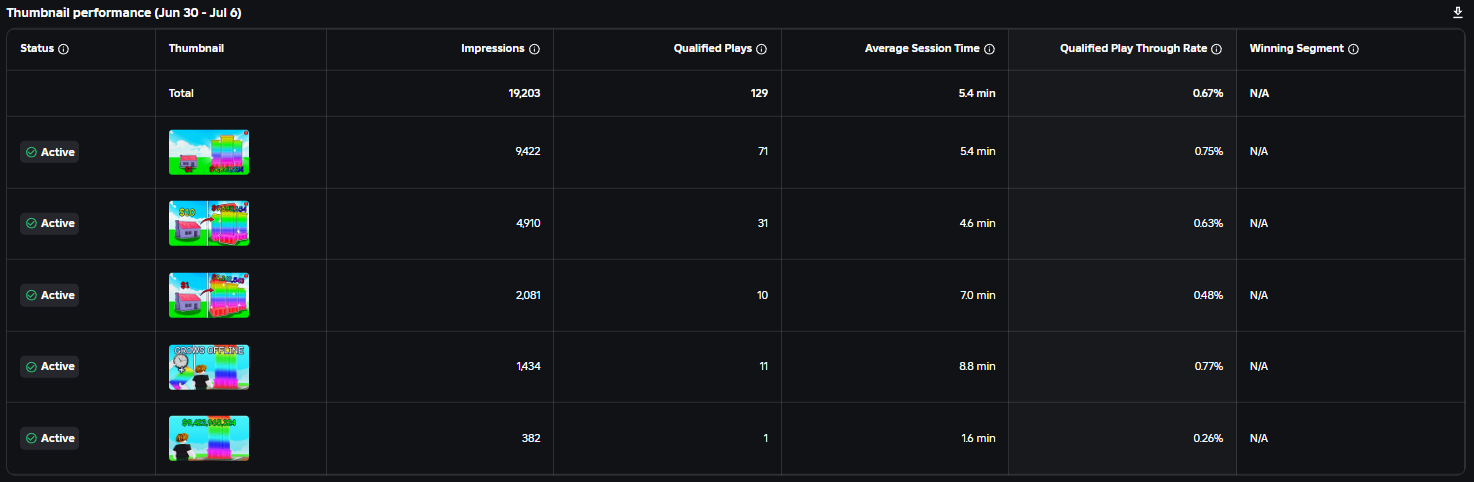Image resolution: width=1474 pixels, height=482 pixels.
Task: Click the Active status for the 4,910 impressions row
Action: click(50, 223)
